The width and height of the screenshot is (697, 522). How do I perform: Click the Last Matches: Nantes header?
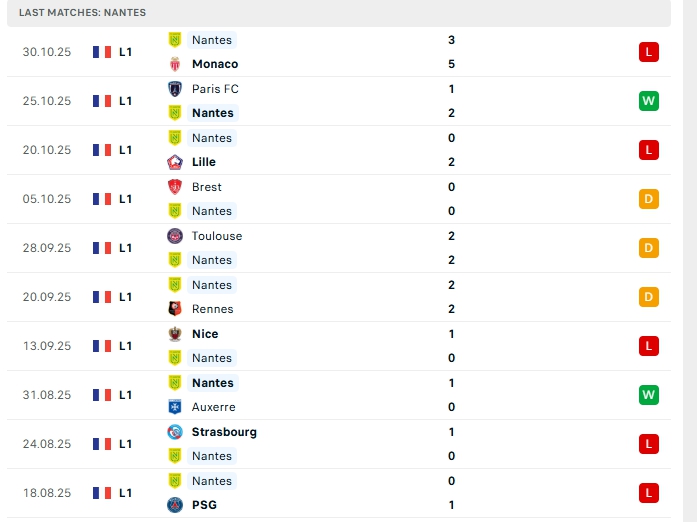pos(82,13)
